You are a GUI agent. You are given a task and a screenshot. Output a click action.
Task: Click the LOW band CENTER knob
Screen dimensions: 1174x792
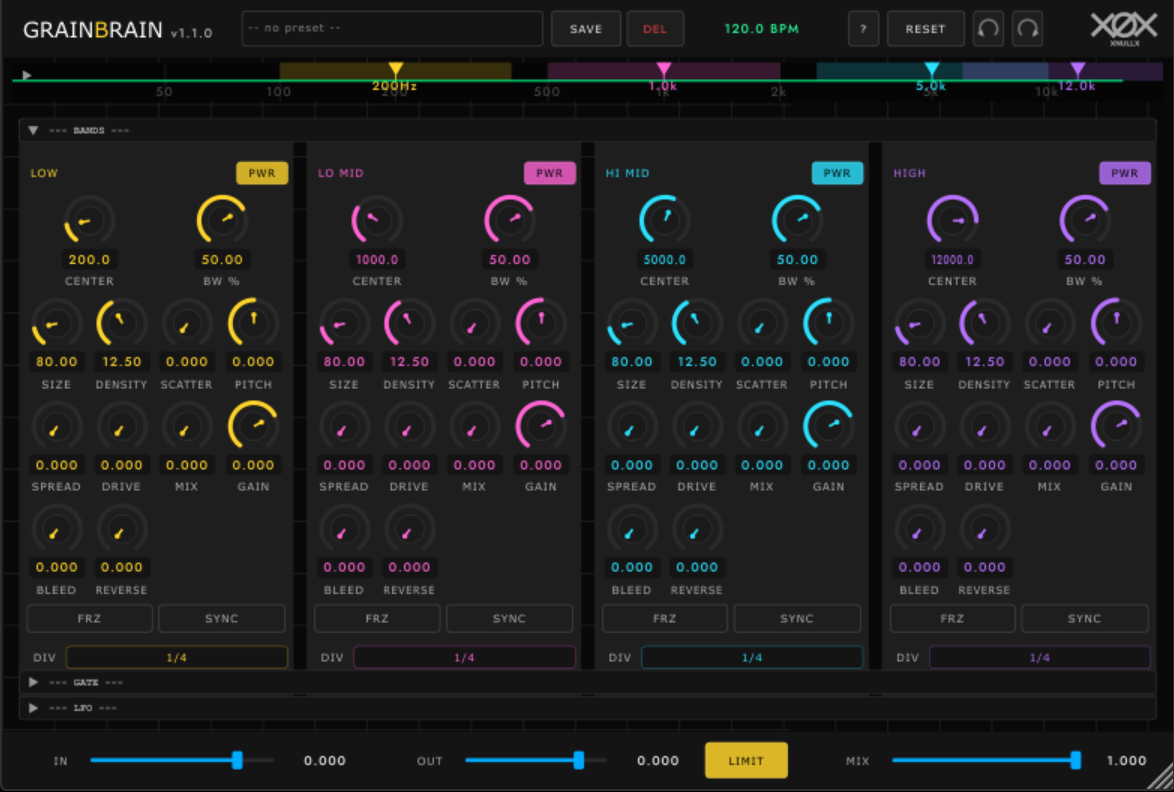coord(89,220)
